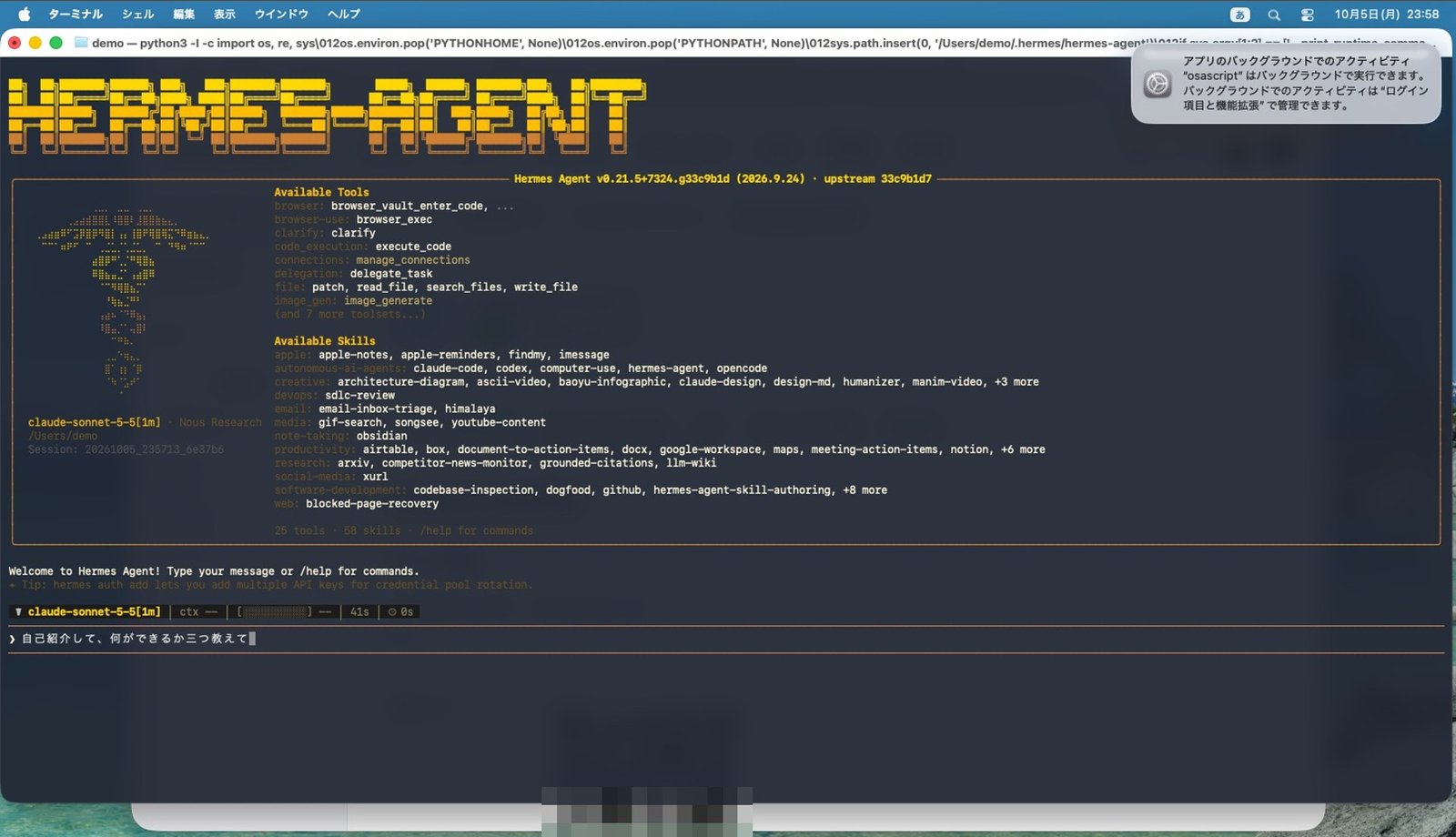Click the HERMES-AGENT ASCII banner
1456x837 pixels.
click(328, 116)
